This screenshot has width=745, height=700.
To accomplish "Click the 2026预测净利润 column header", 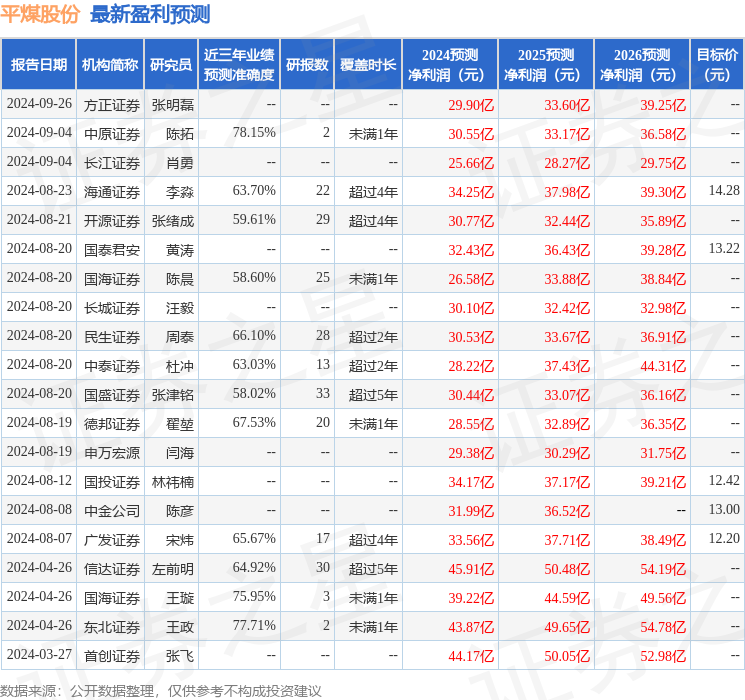I will point(642,65).
